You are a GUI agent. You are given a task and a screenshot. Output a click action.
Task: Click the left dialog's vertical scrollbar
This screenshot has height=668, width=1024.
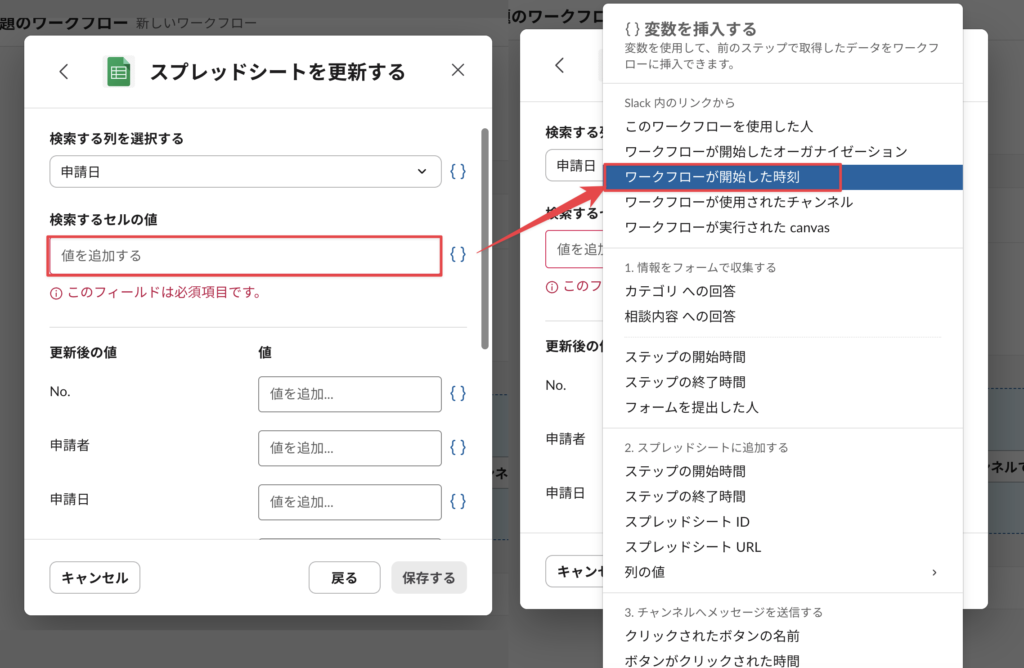click(485, 240)
